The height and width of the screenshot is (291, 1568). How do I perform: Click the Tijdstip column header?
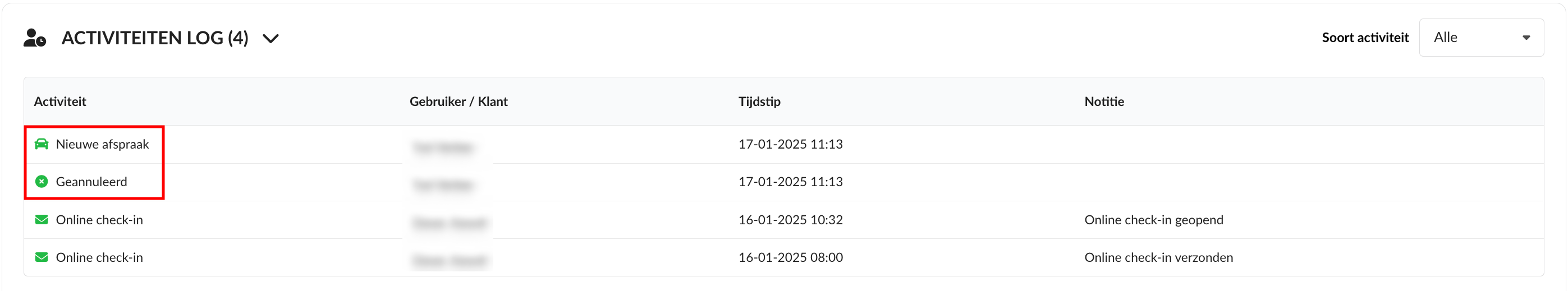click(x=759, y=101)
